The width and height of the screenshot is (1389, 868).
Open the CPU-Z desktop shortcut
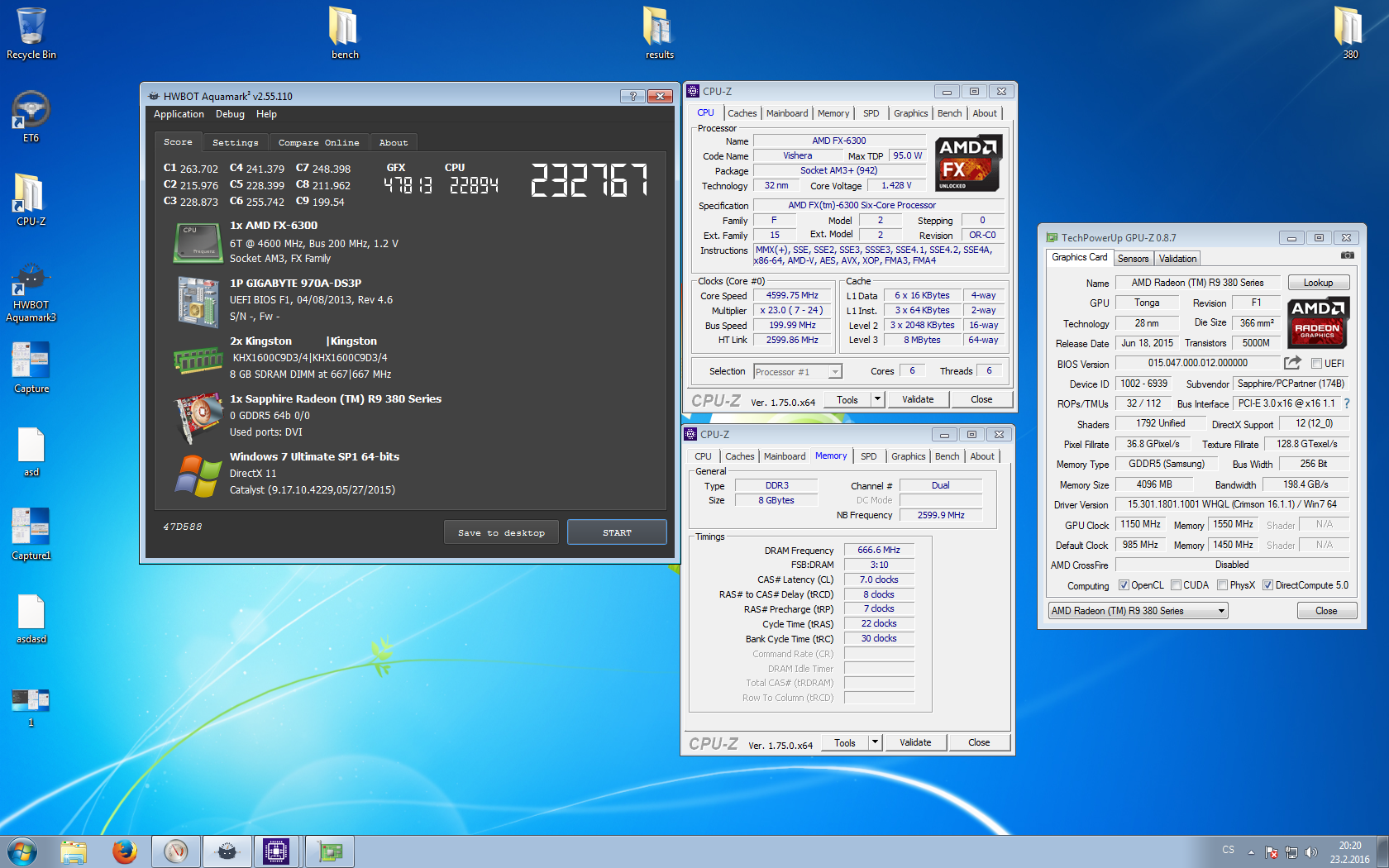(x=31, y=199)
